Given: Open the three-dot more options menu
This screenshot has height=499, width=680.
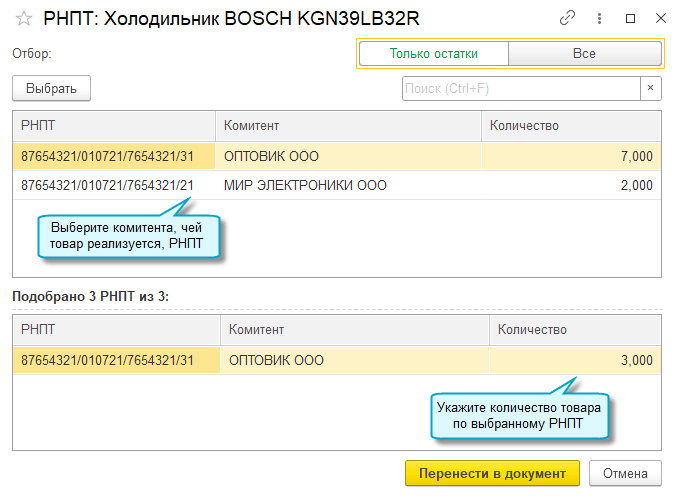Looking at the screenshot, I should coord(599,19).
